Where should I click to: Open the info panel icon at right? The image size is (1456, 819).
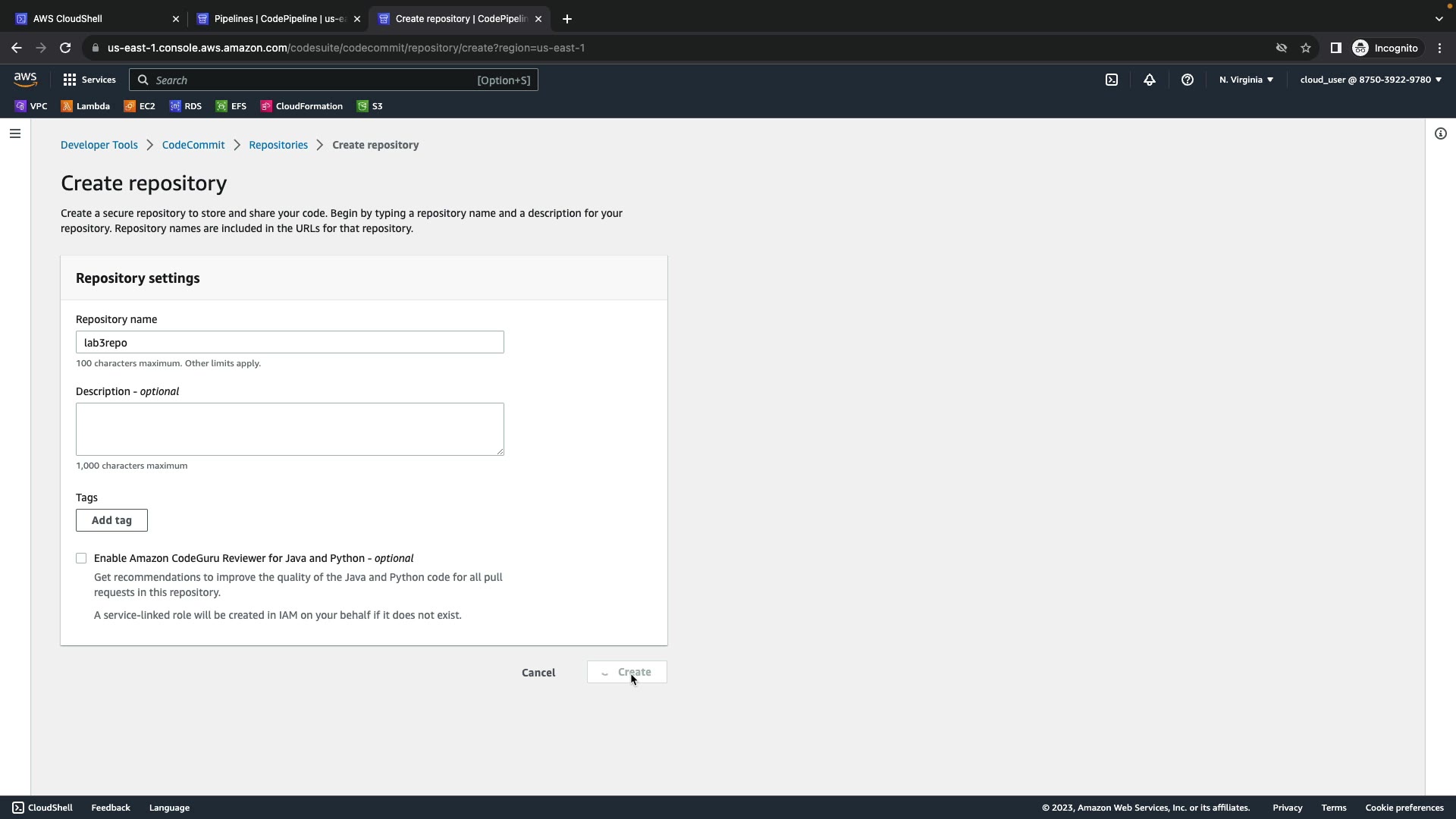coord(1440,133)
